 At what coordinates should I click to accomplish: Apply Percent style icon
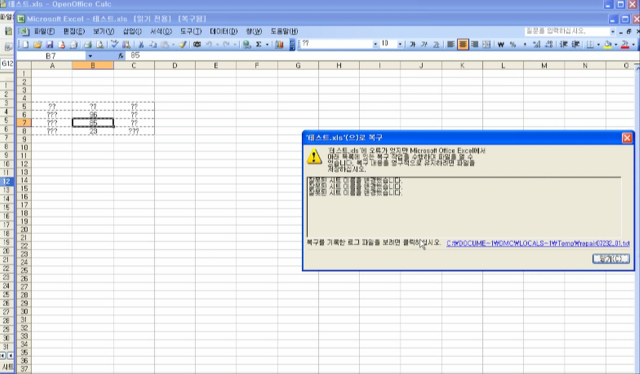pos(513,44)
